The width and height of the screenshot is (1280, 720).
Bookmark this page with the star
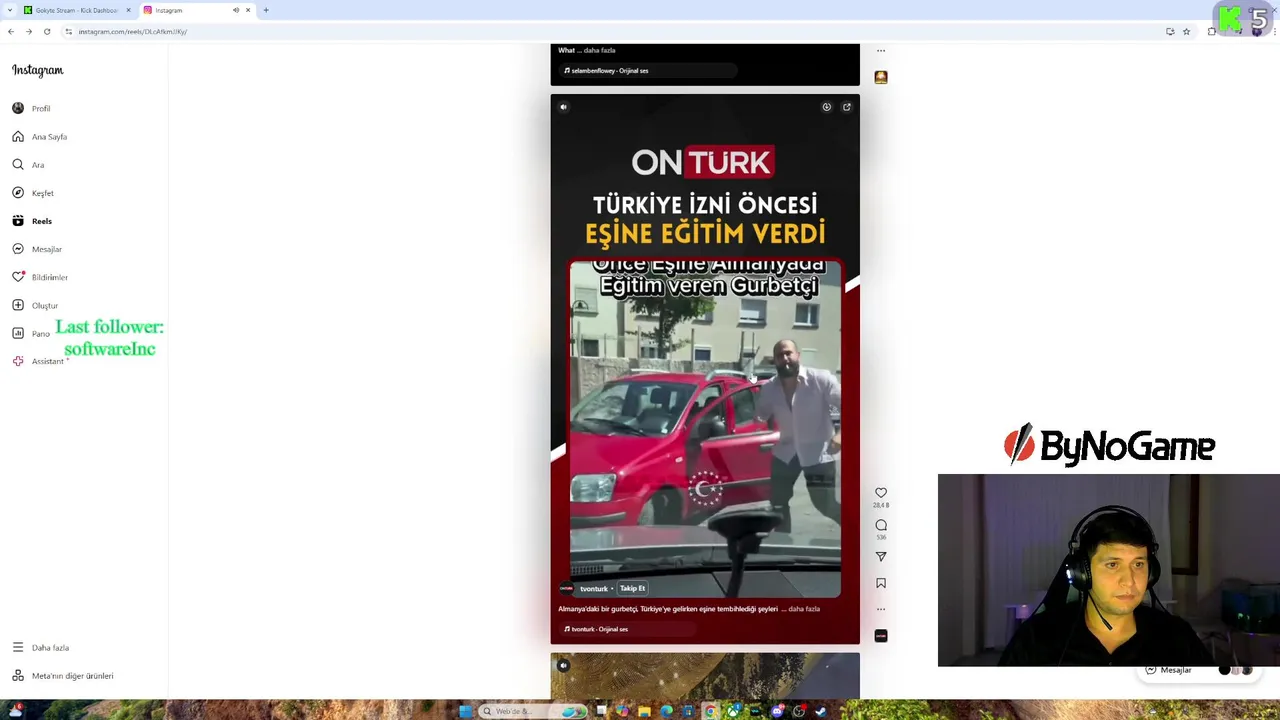point(1187,31)
